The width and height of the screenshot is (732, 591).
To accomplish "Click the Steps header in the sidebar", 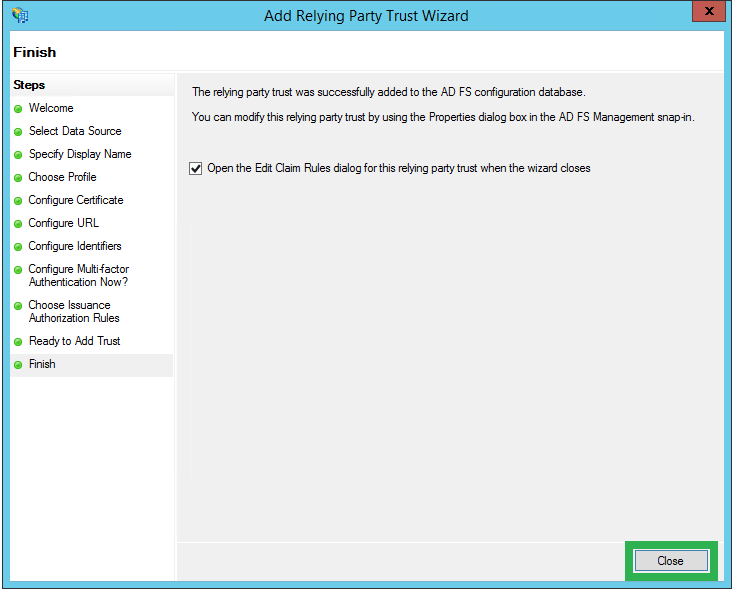I will [29, 85].
